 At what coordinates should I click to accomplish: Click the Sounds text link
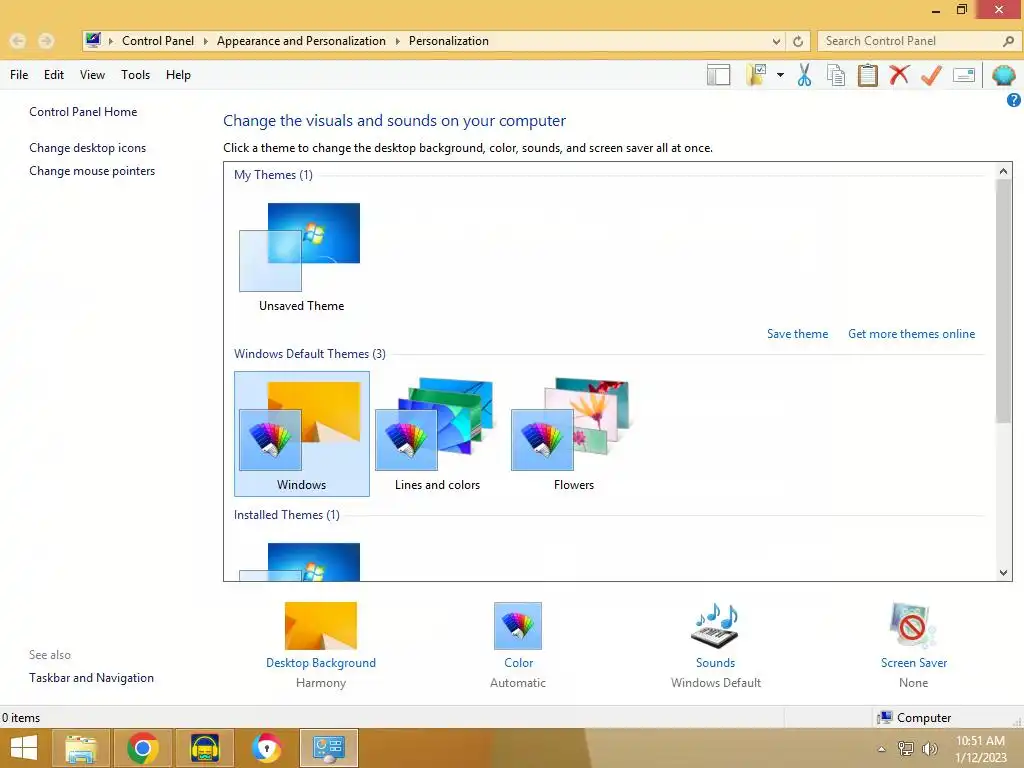(715, 662)
